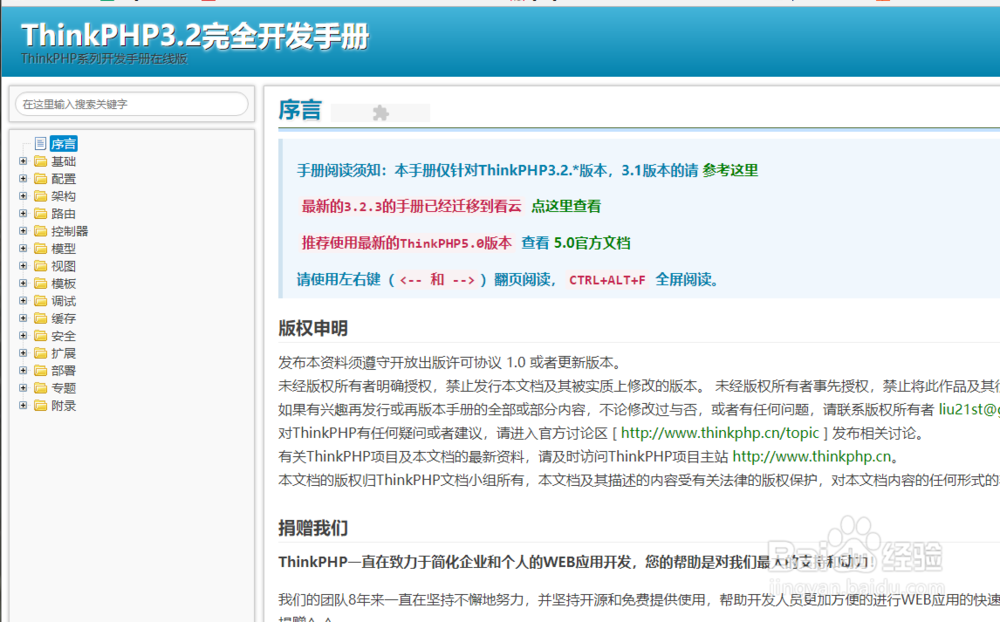1000x622 pixels.
Task: Expand the 扩展 tree node
Action: (x=23, y=353)
